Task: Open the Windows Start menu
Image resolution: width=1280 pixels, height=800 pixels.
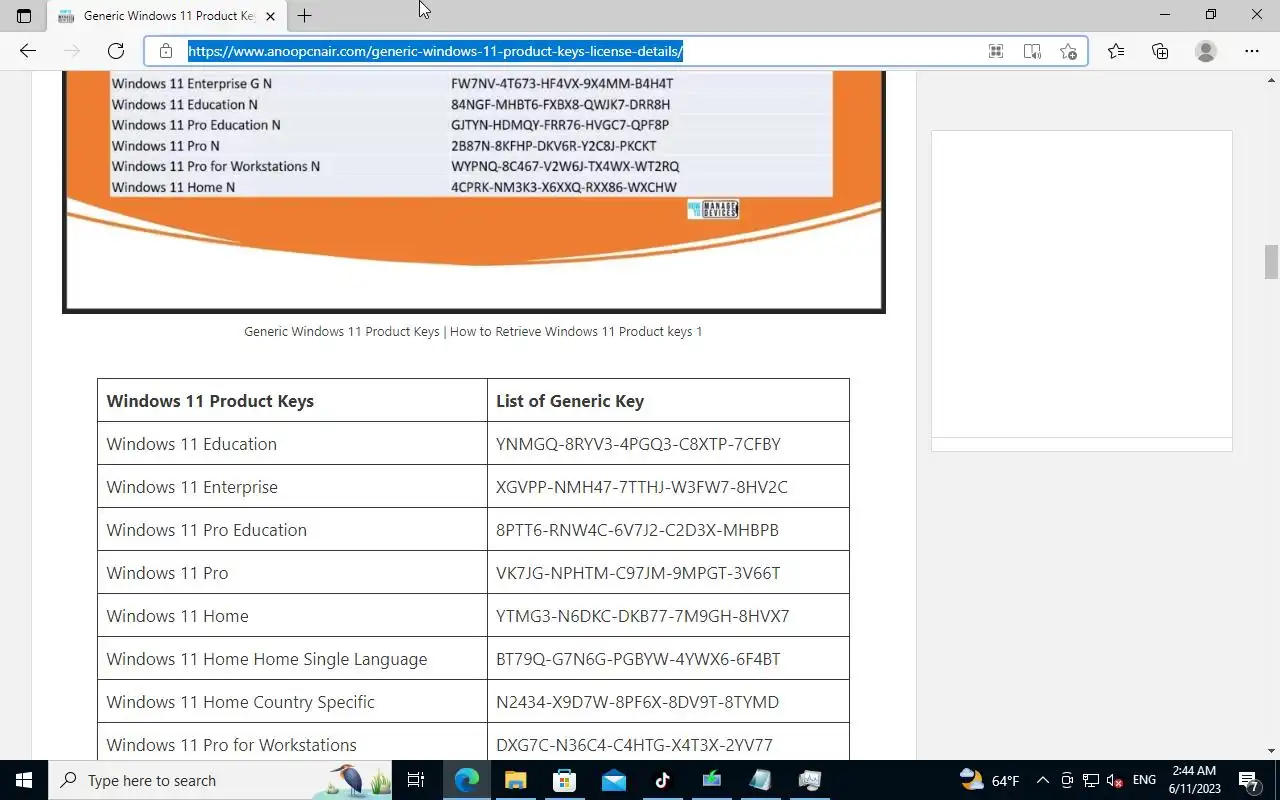Action: click(x=24, y=780)
